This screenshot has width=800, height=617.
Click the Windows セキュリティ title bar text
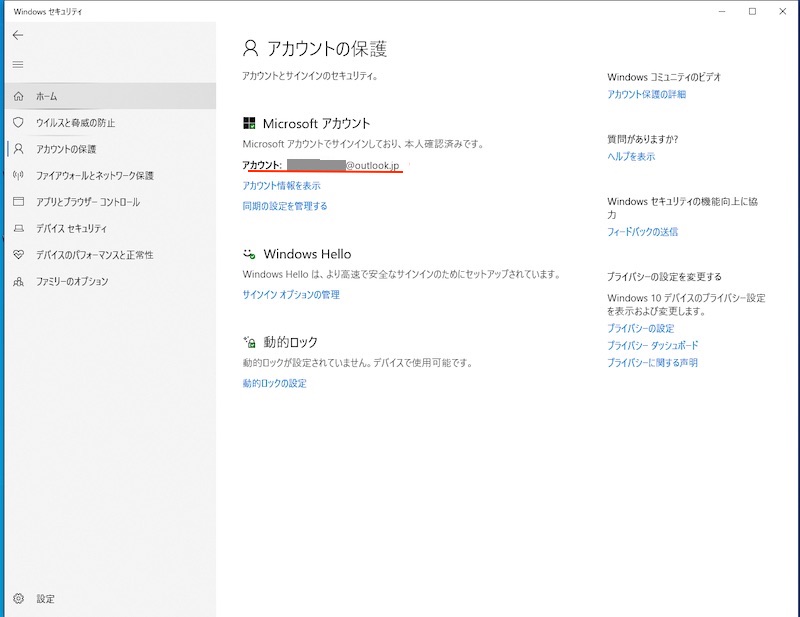pyautogui.click(x=48, y=11)
